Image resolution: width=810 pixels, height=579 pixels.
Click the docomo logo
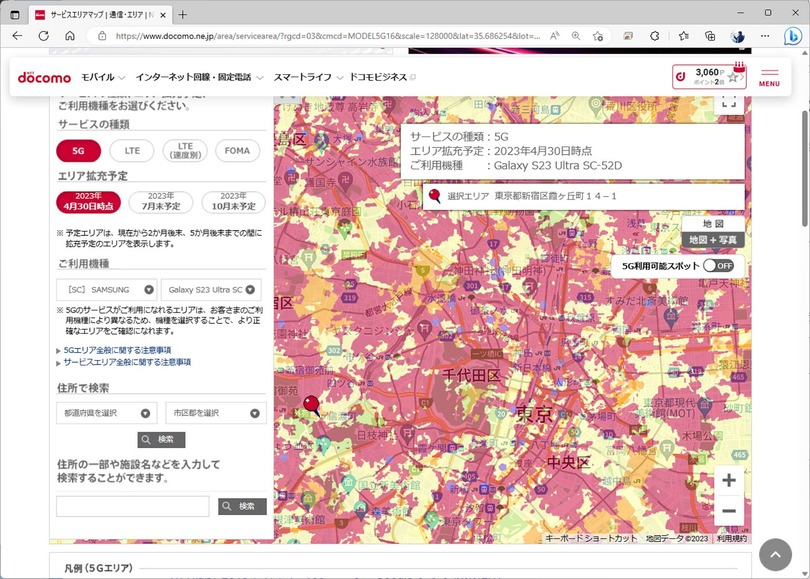point(44,77)
